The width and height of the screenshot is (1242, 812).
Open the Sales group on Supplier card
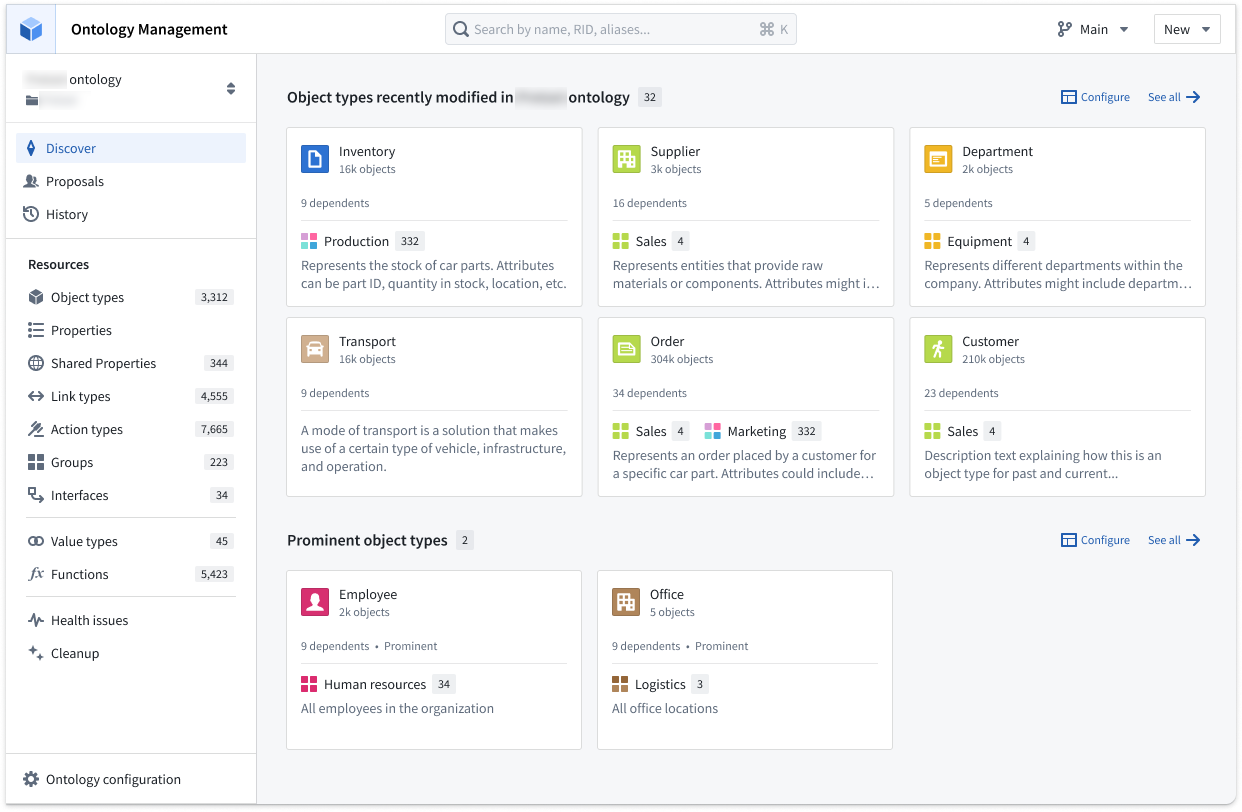click(650, 241)
